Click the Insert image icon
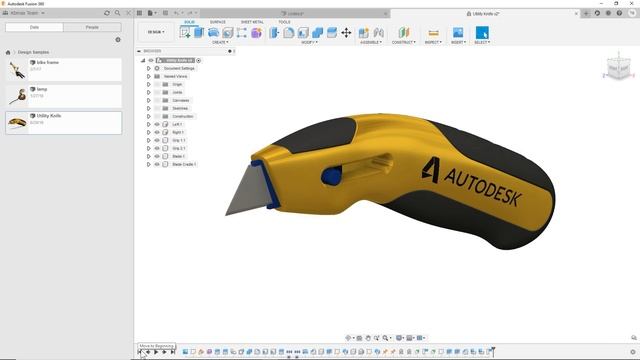 coord(458,32)
